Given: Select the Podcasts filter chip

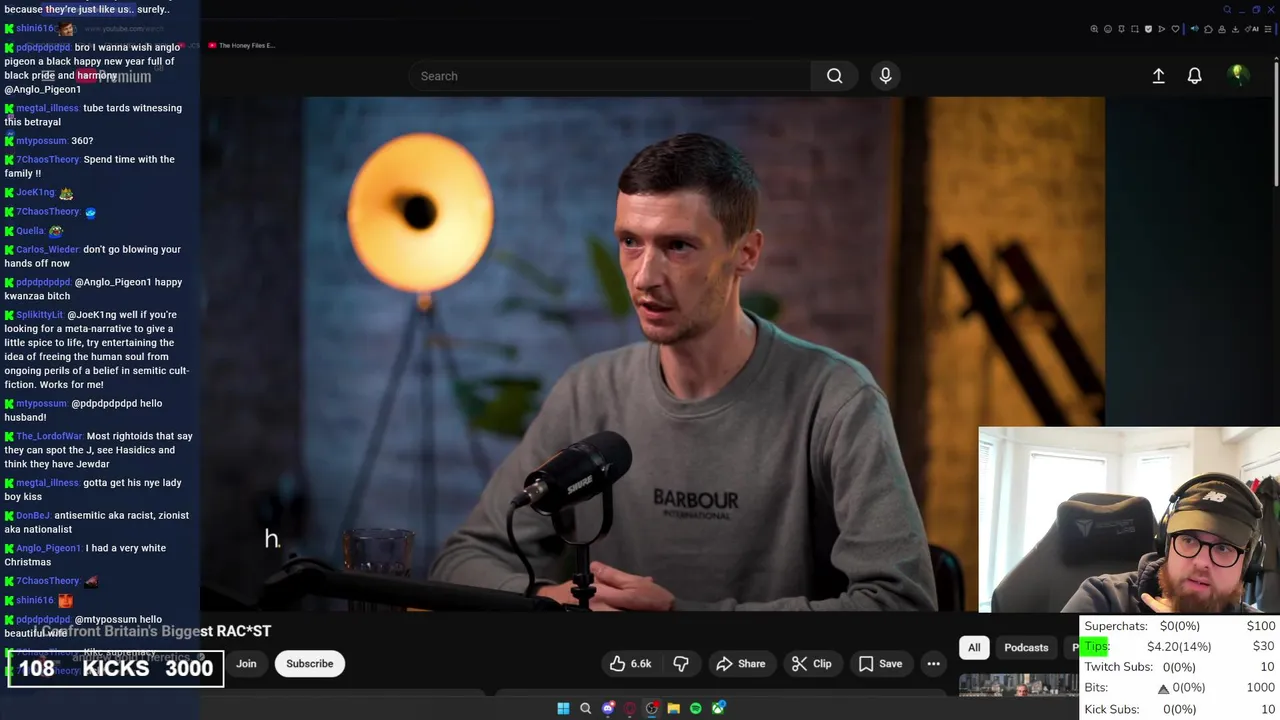Looking at the screenshot, I should (x=1026, y=647).
